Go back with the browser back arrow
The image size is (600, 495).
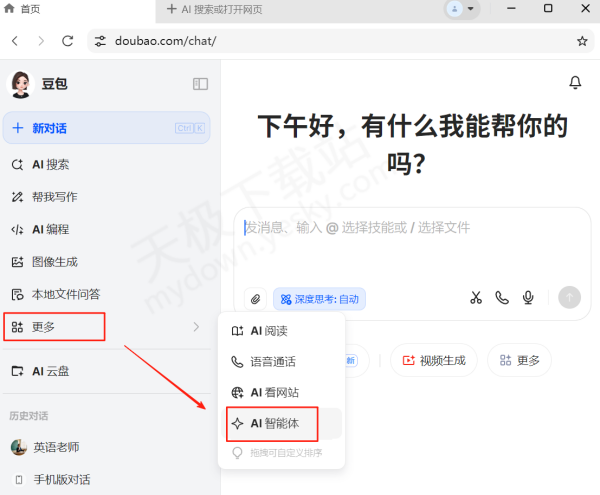coord(15,41)
